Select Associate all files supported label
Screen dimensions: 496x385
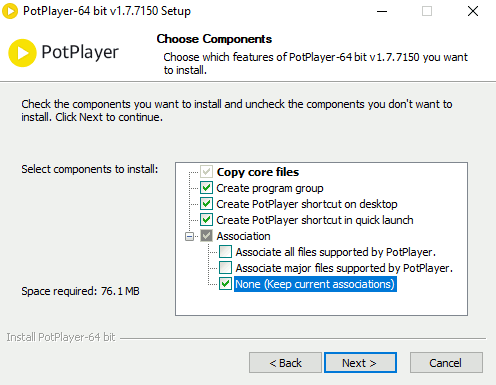point(335,252)
